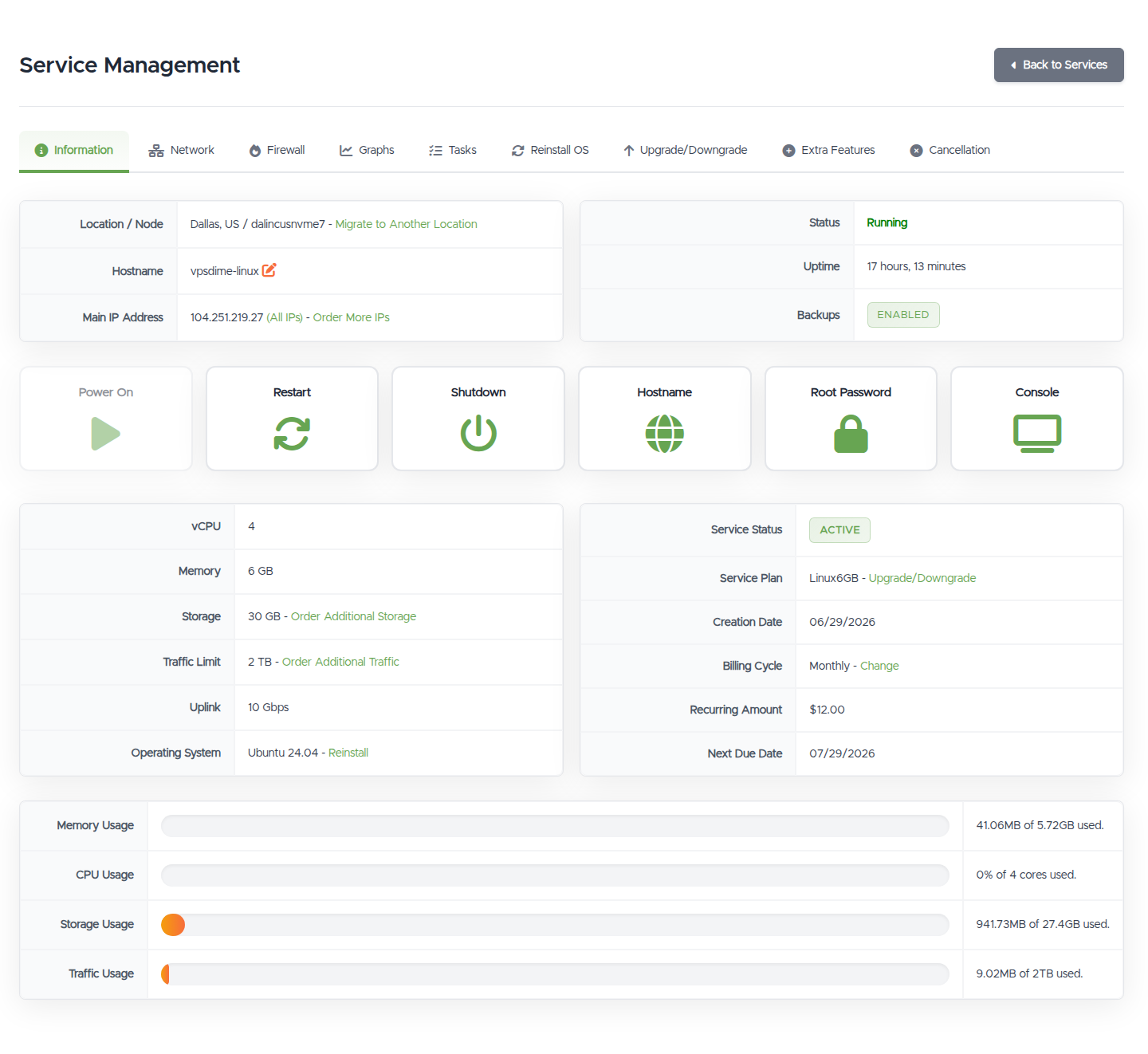Open the Firewall tab
Screen dimensions: 1148x1054
(277, 150)
